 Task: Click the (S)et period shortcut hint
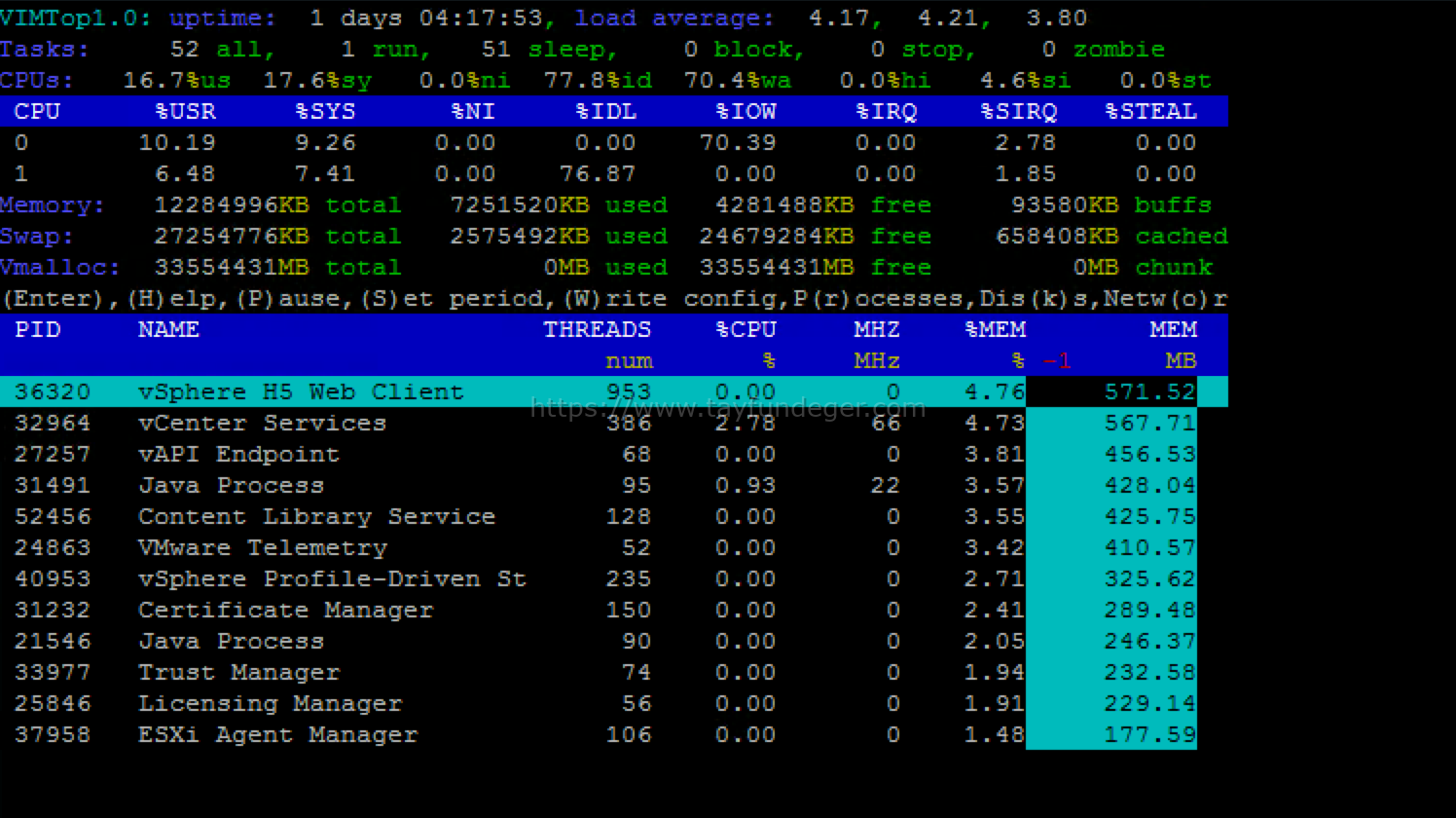[x=454, y=299]
